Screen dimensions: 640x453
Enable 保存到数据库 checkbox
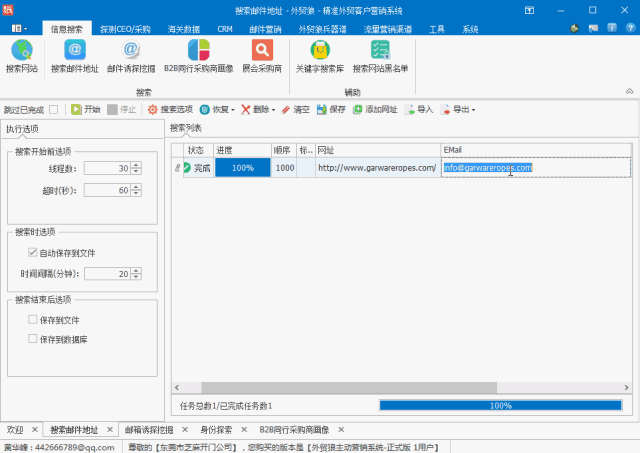33,339
